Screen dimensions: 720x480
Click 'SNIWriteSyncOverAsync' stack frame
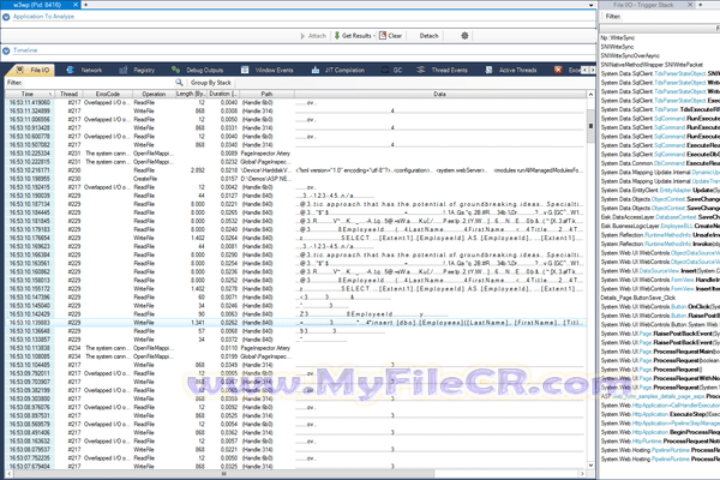tap(630, 56)
